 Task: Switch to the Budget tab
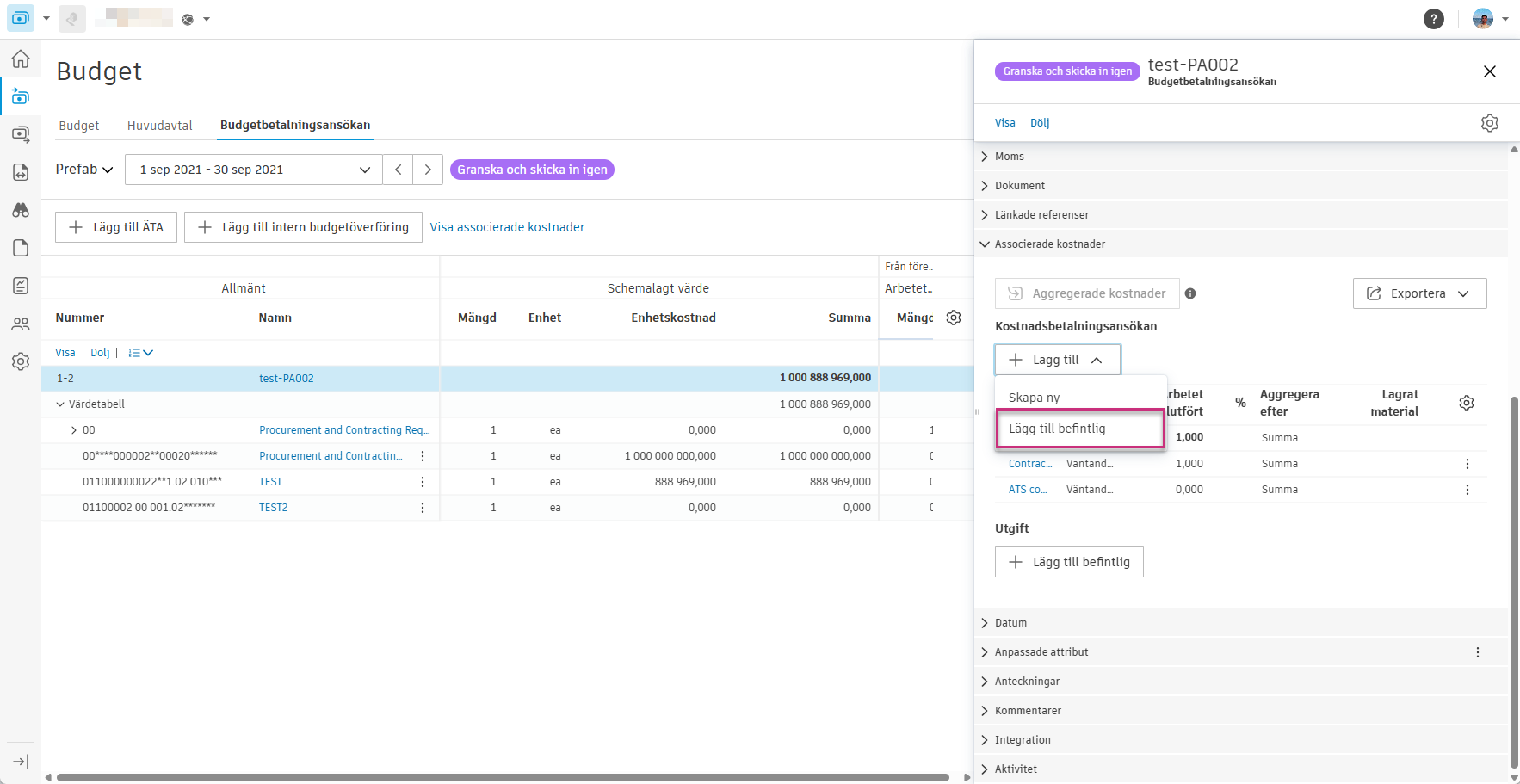coord(79,126)
